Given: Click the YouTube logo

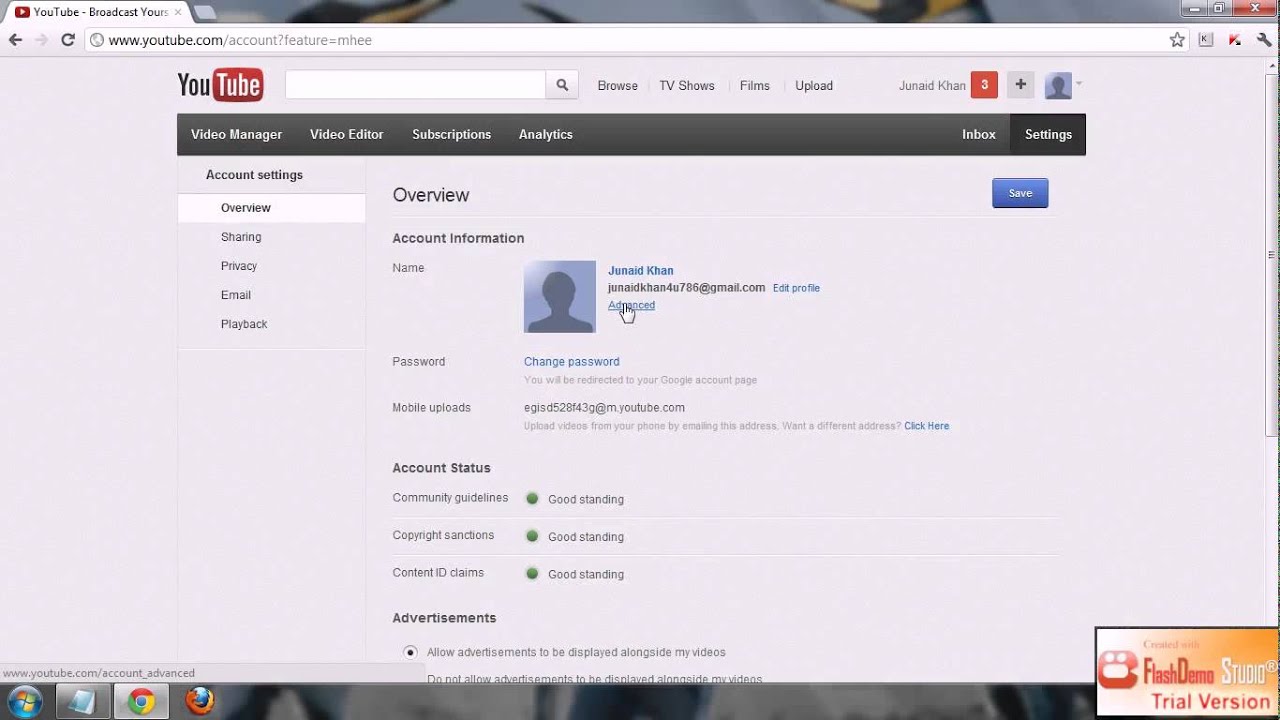Looking at the screenshot, I should click(220, 85).
